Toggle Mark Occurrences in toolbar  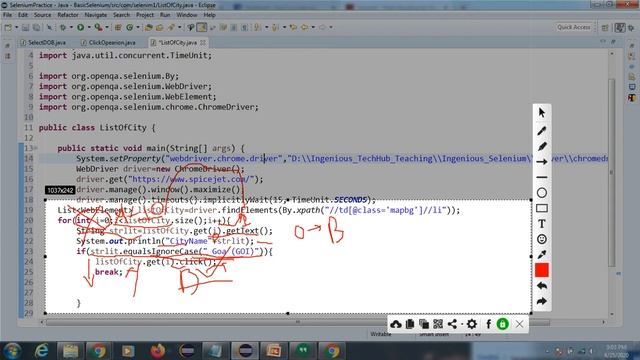(x=202, y=27)
